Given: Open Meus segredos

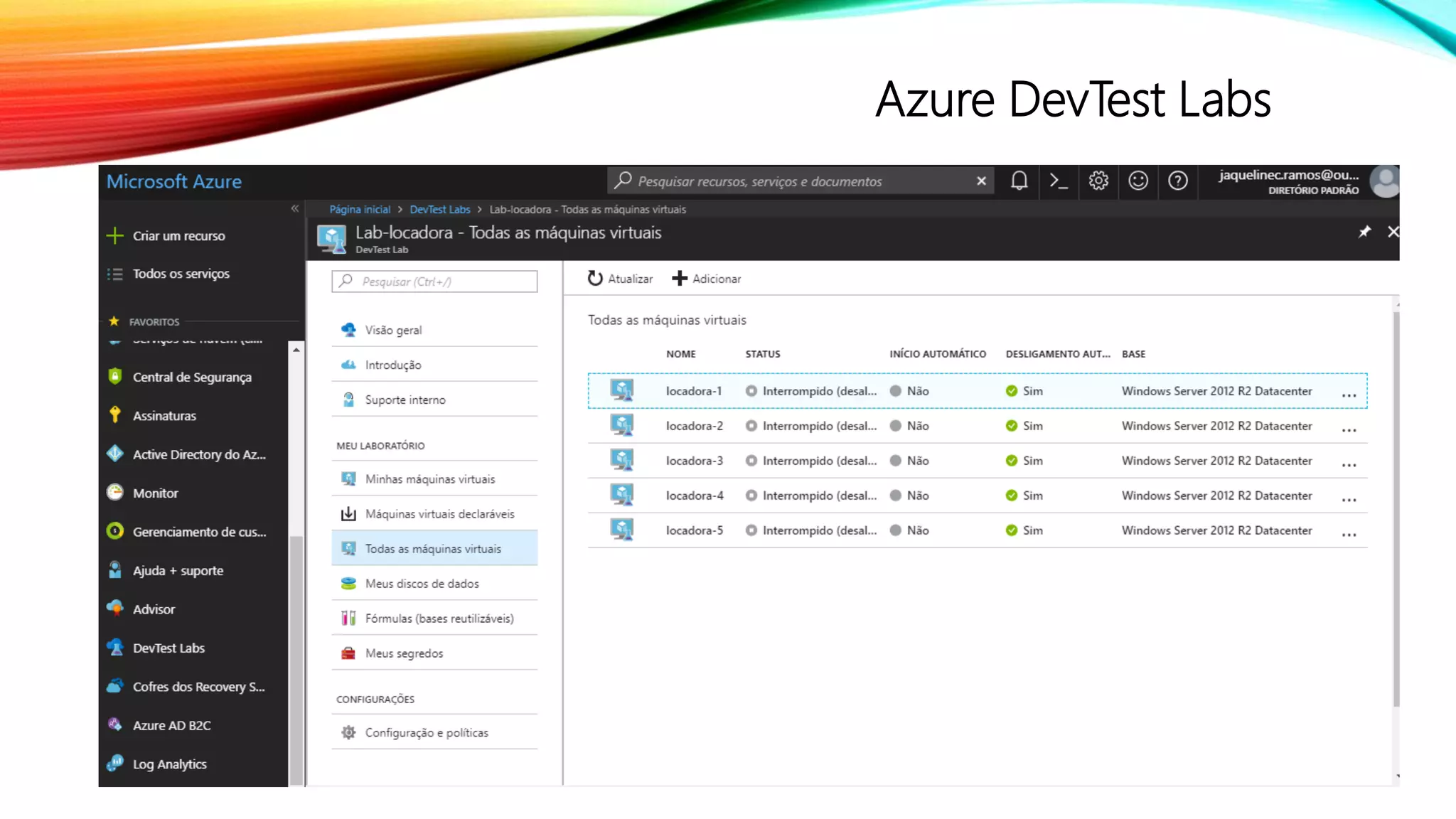Looking at the screenshot, I should [x=434, y=653].
